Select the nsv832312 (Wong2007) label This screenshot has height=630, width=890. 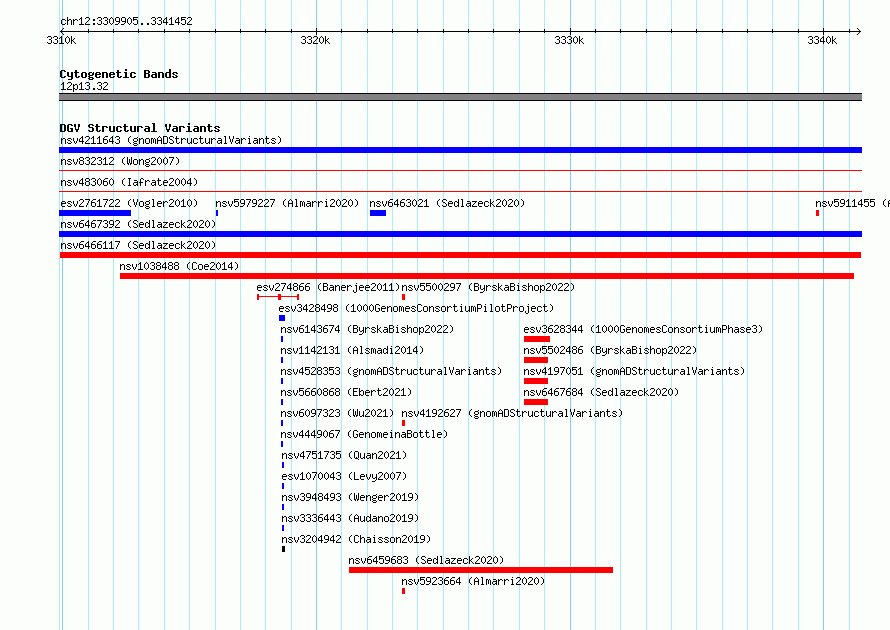click(x=120, y=161)
